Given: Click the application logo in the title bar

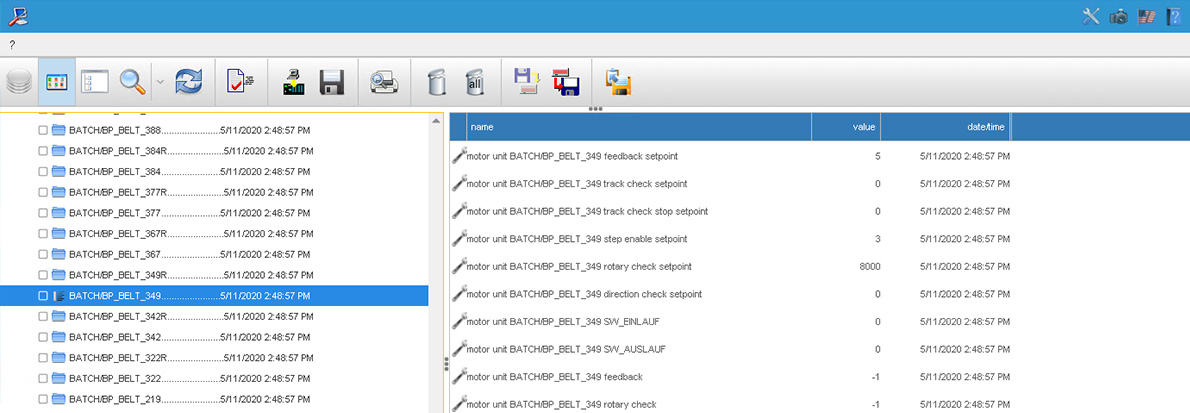Looking at the screenshot, I should click(17, 16).
